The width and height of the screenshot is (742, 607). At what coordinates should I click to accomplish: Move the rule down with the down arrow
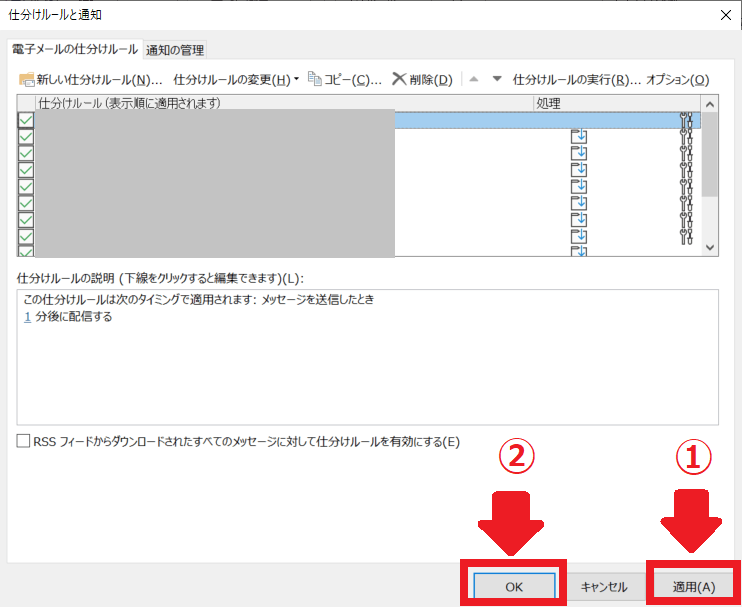point(497,79)
